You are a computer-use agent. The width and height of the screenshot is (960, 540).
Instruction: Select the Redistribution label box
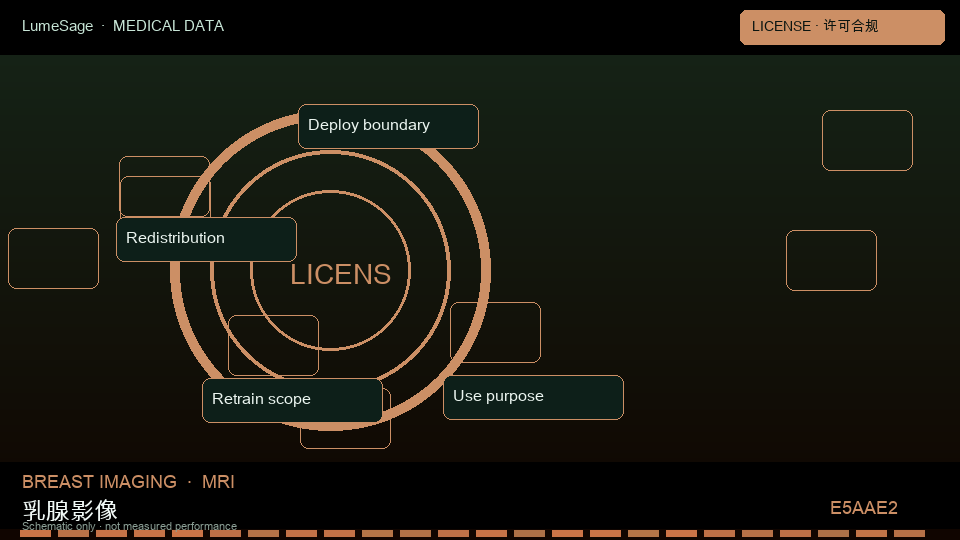(206, 239)
